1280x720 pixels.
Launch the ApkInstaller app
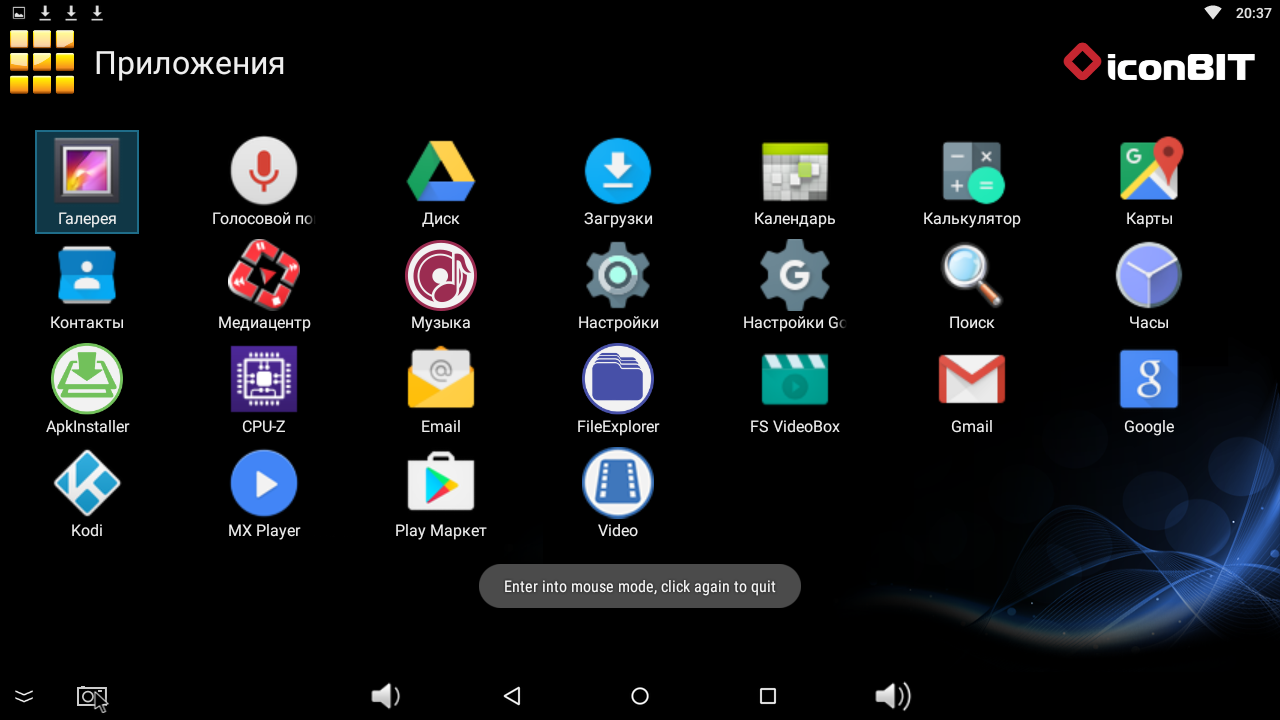pos(87,390)
